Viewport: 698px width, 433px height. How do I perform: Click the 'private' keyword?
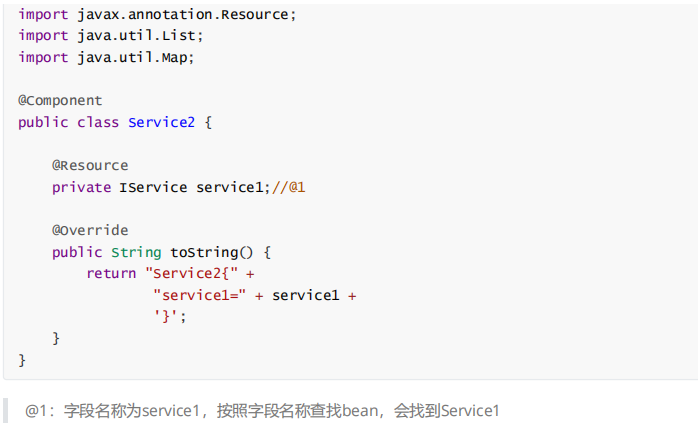pos(81,187)
